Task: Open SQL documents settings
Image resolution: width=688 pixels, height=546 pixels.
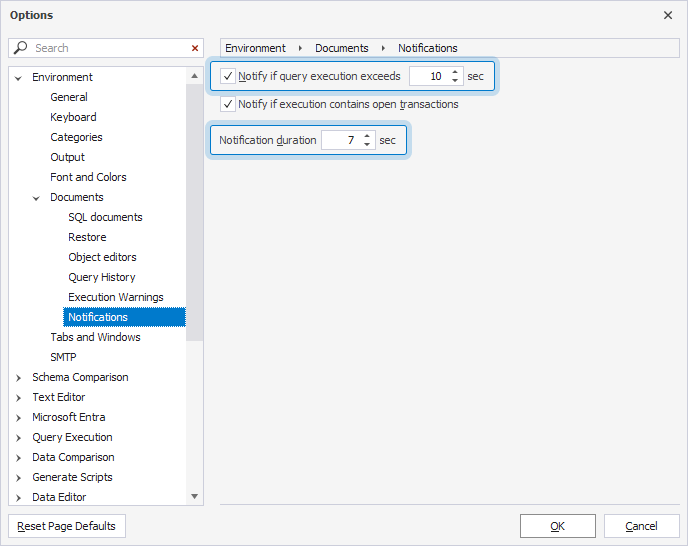Action: [105, 217]
